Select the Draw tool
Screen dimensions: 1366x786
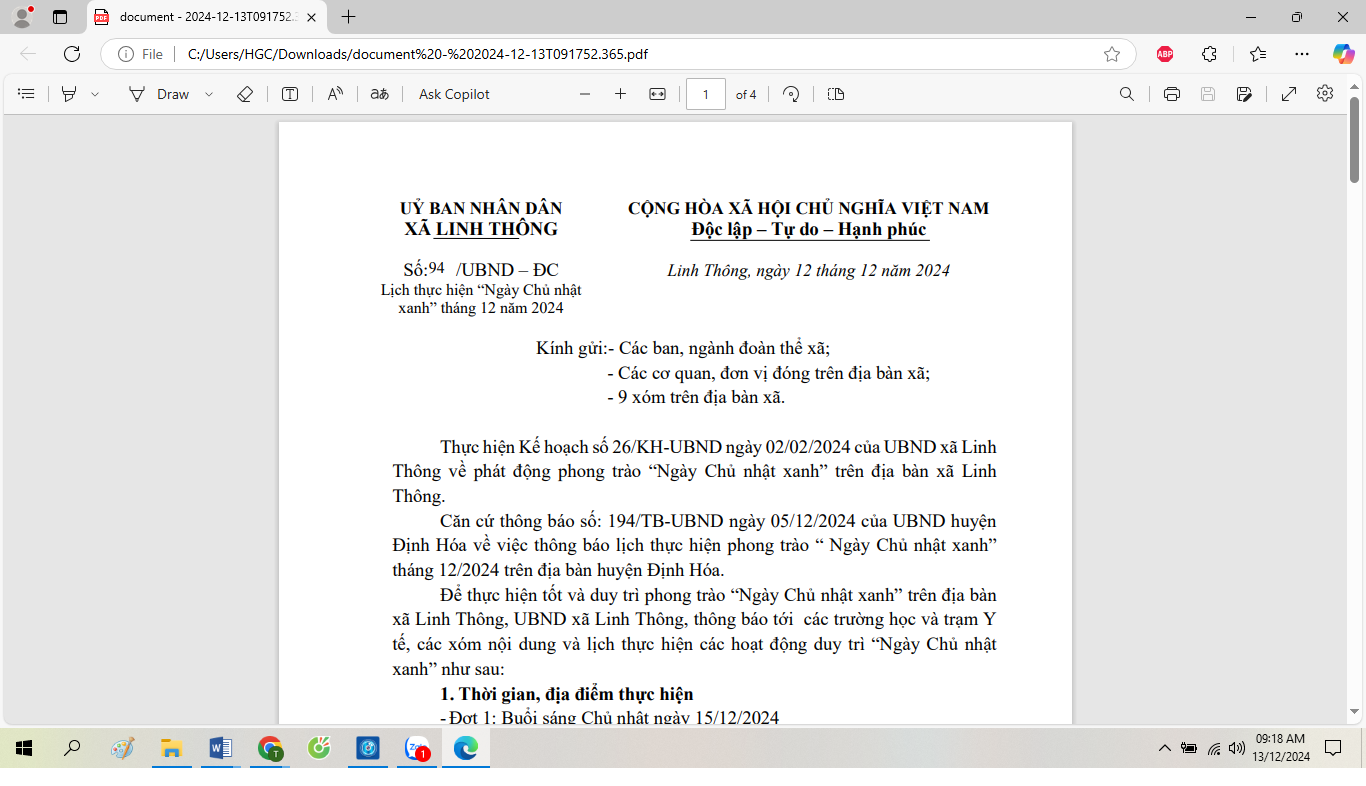pos(158,94)
